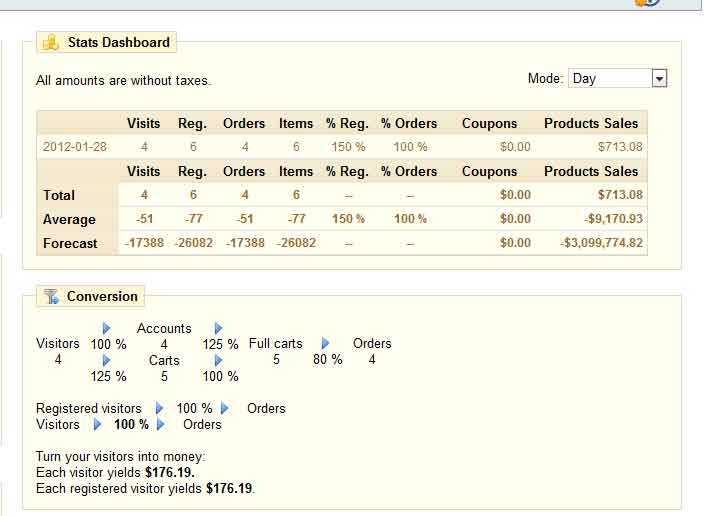
Task: Click the $713.08 value in the Total row
Action: pos(620,195)
